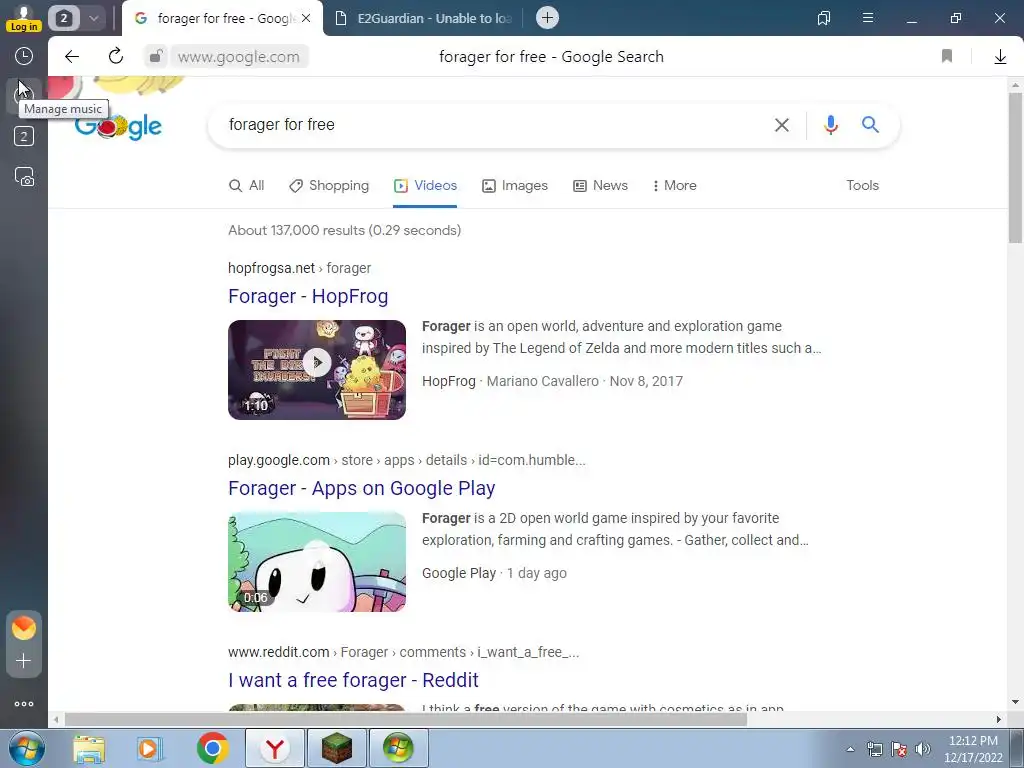Start voice search with microphone
Screen dimensions: 1024x768
coord(830,124)
